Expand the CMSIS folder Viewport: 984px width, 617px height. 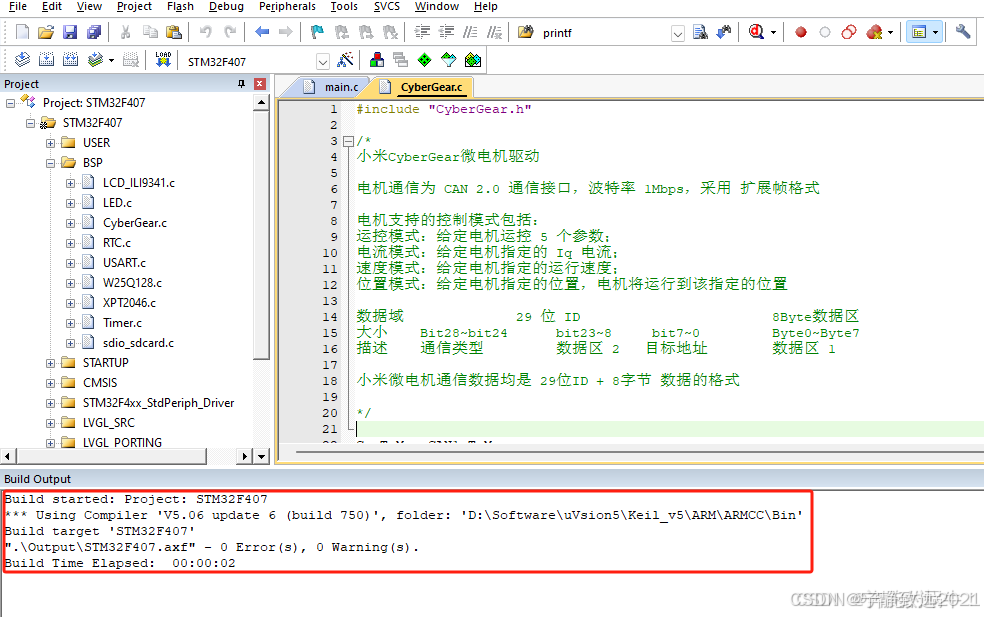(50, 384)
